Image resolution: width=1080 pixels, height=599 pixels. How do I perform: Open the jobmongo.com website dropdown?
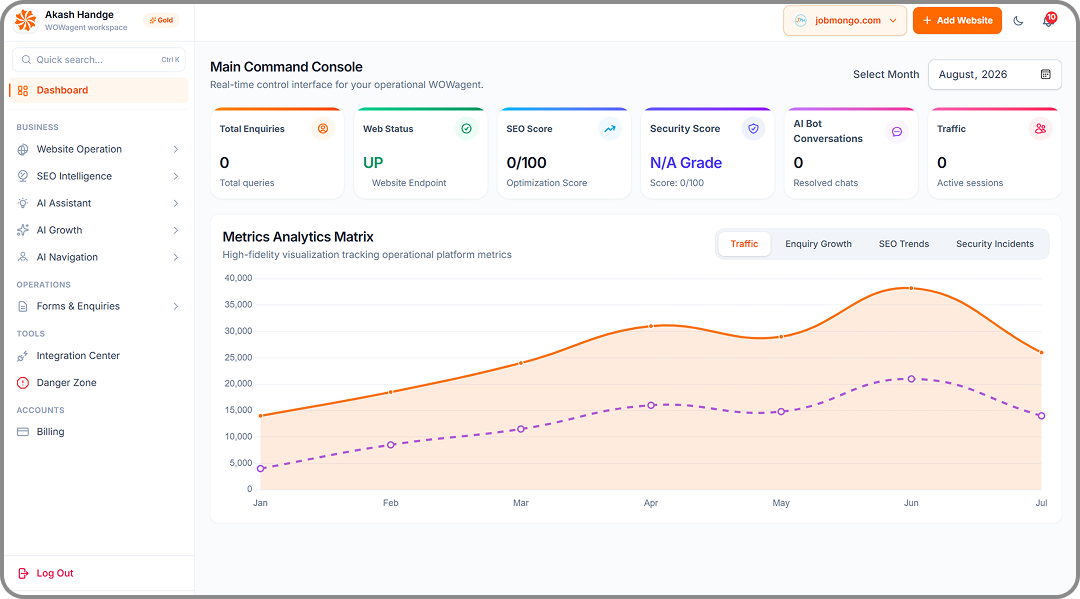pyautogui.click(x=844, y=21)
